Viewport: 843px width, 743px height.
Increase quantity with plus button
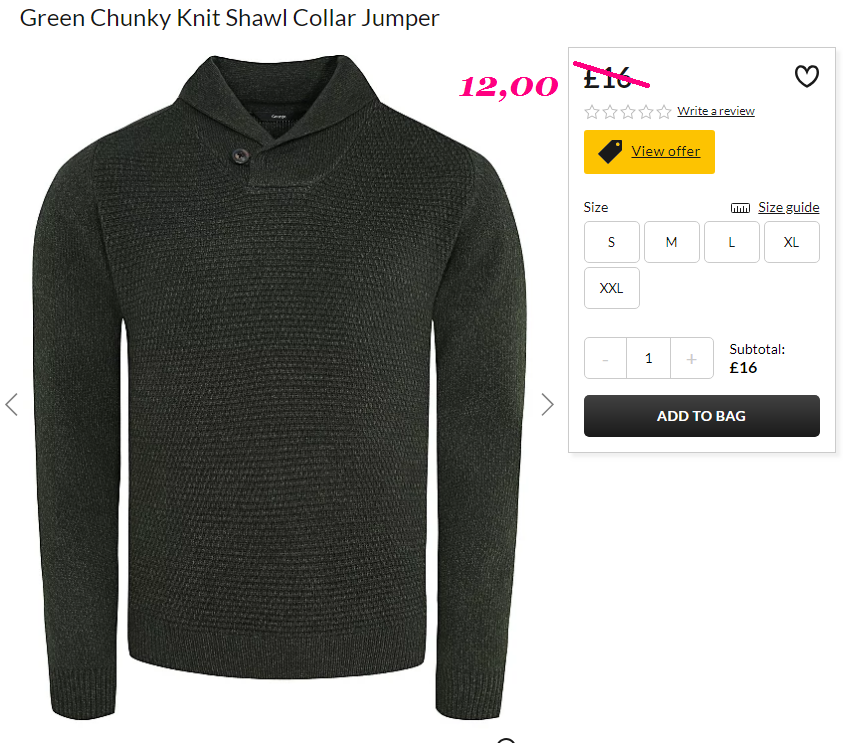tap(692, 358)
